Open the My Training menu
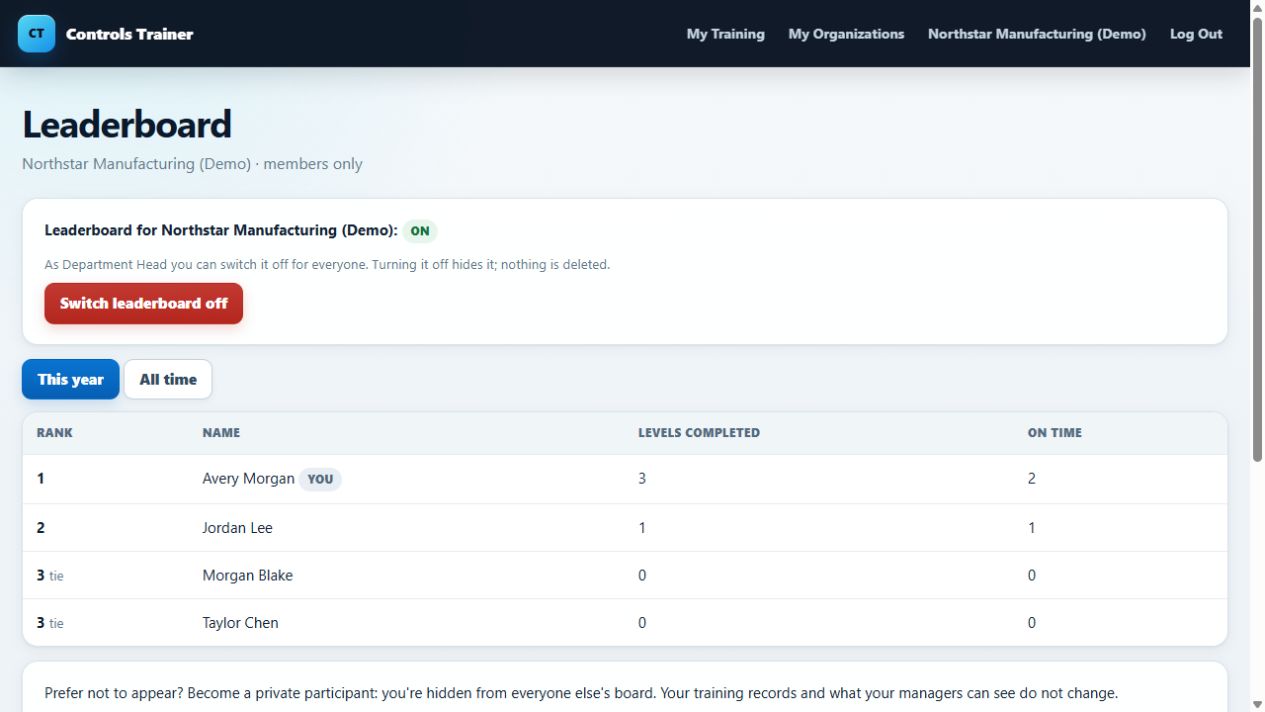Image resolution: width=1265 pixels, height=712 pixels. click(x=725, y=34)
